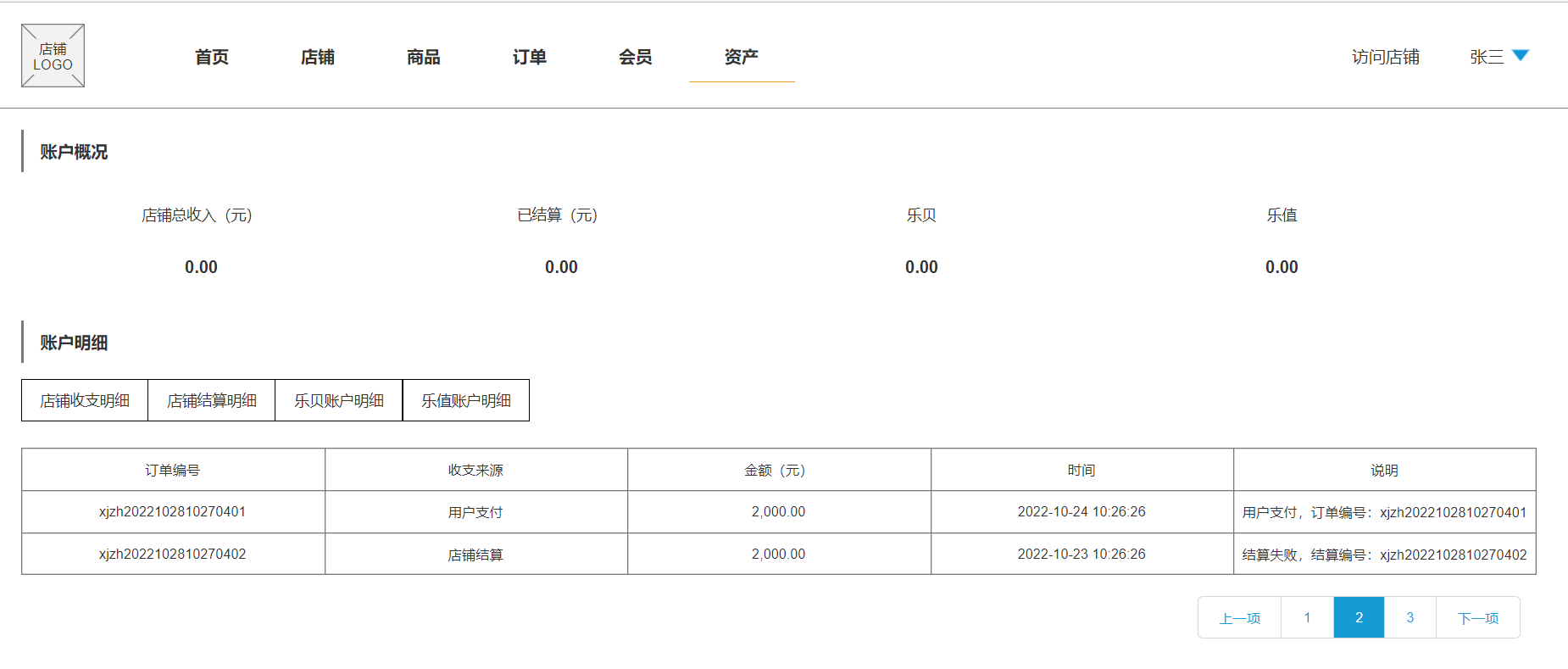Screen dimensions: 1568x669
Task: Click 0.00 value under 店铺总收入
Action: [201, 267]
